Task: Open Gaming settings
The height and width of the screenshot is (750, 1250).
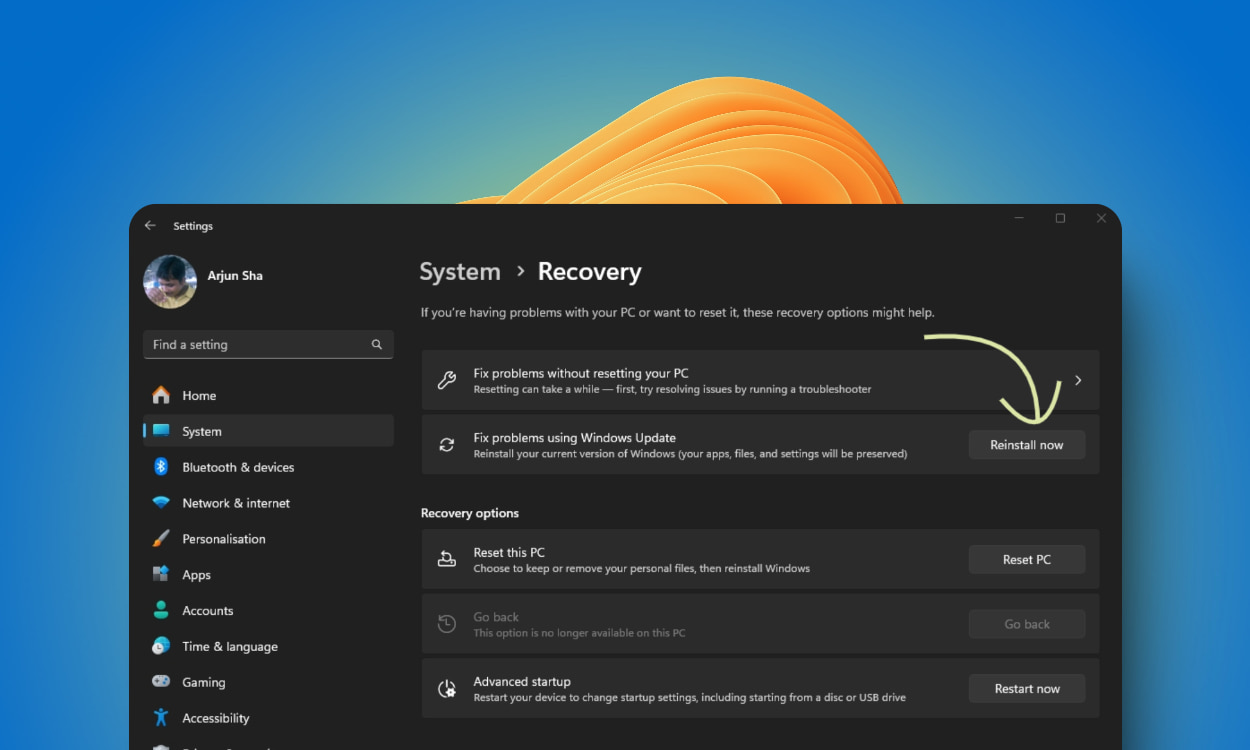Action: [x=268, y=682]
